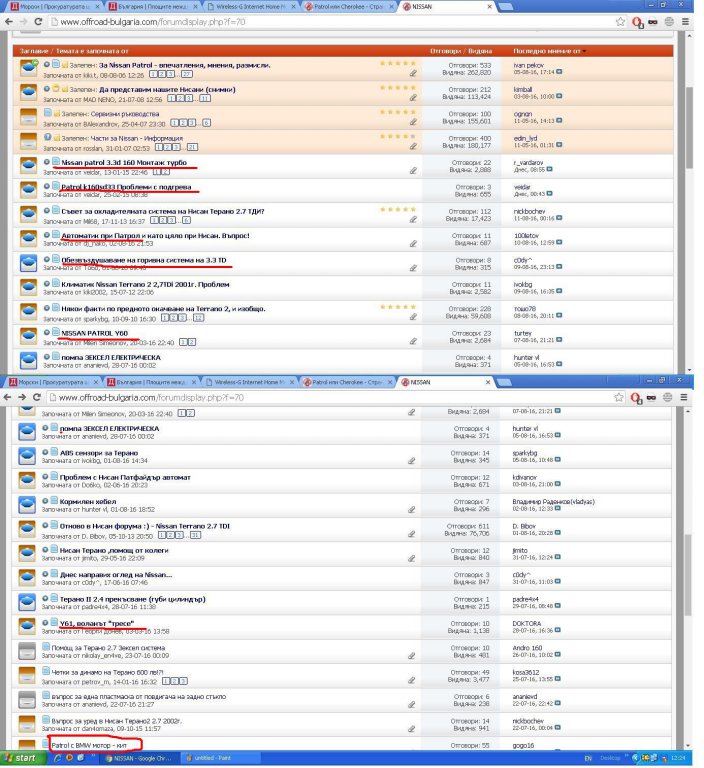The image size is (704, 768).
Task: Click the red Opera-style extension icon, top browser
Action: pyautogui.click(x=637, y=22)
